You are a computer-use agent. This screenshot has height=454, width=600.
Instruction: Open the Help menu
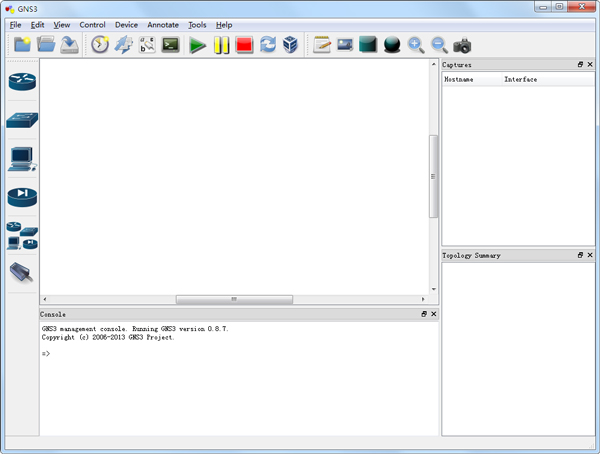coord(224,25)
